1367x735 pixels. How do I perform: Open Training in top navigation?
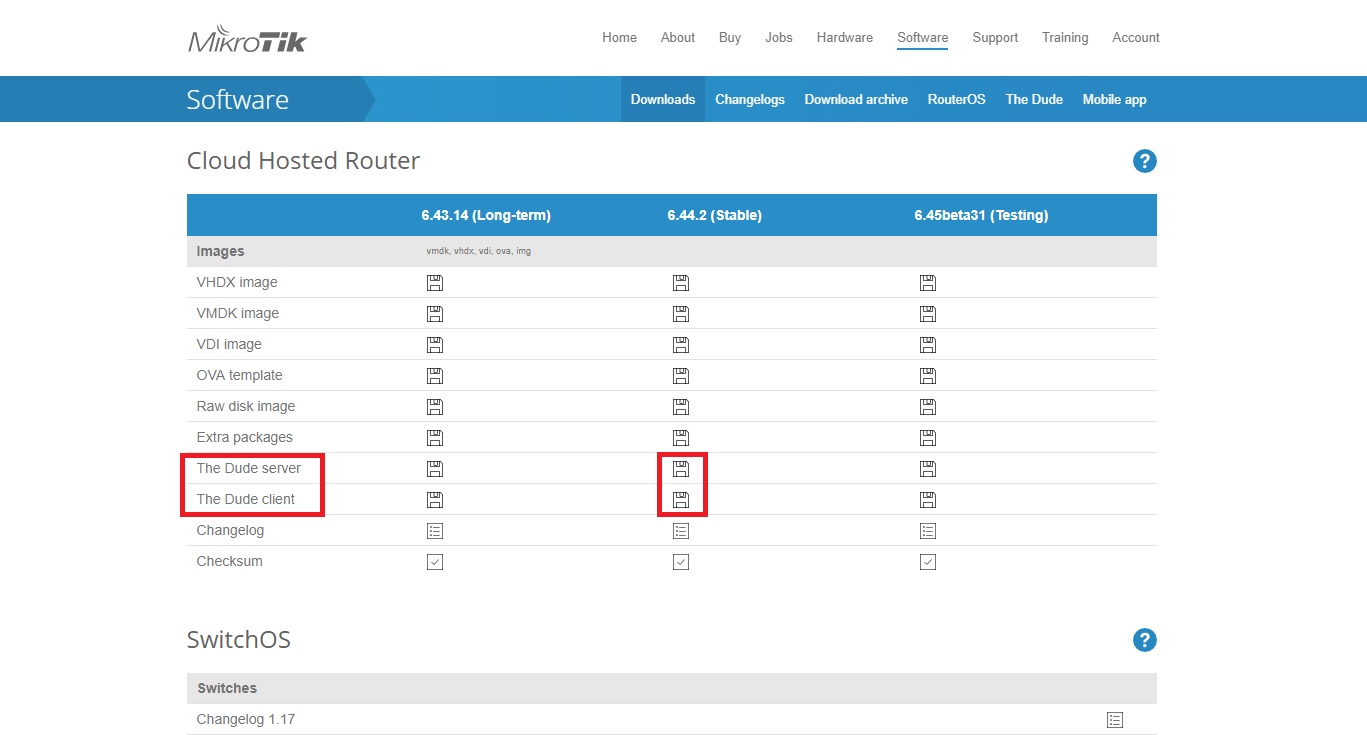point(1065,37)
